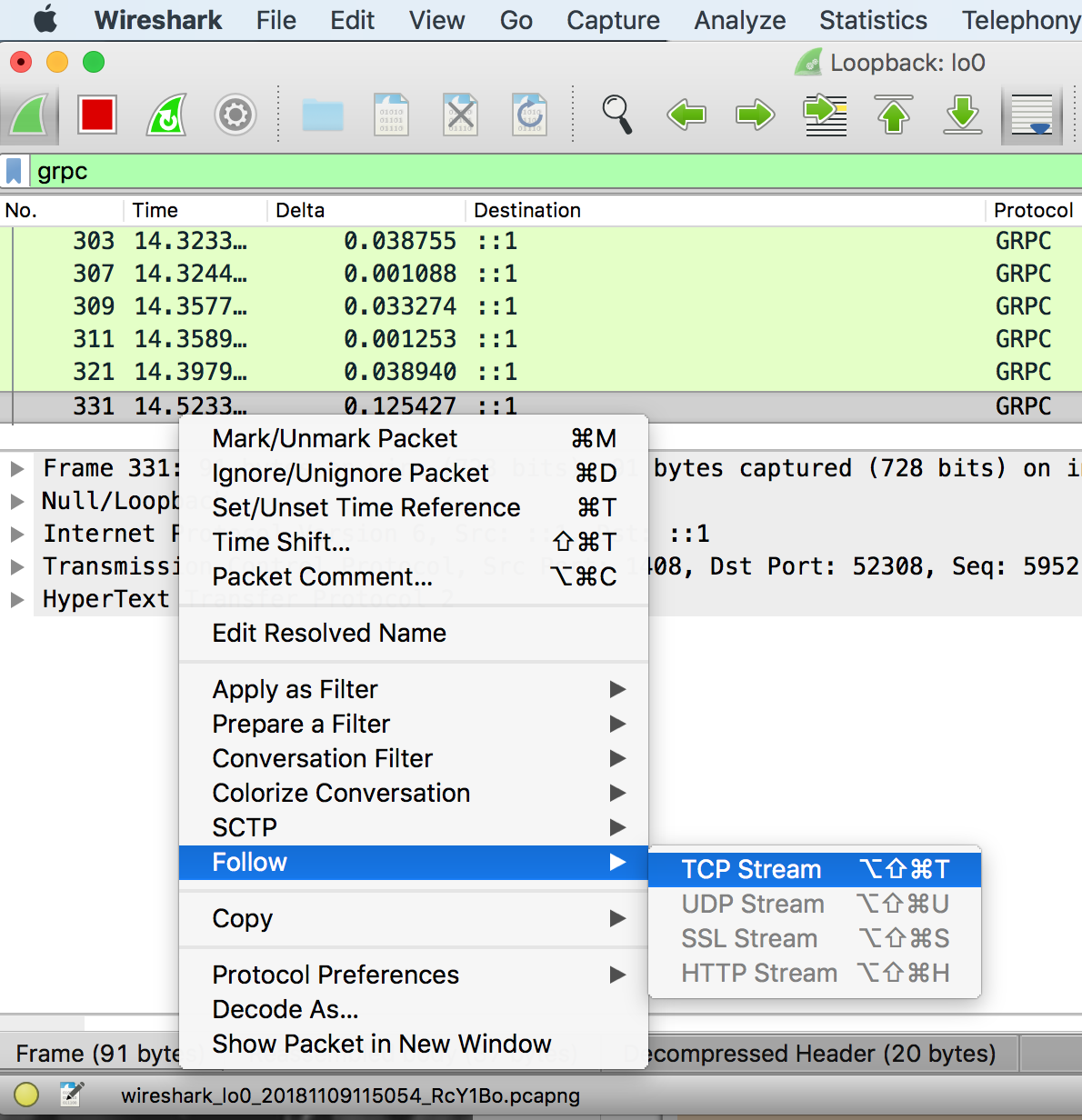This screenshot has height=1120, width=1082.
Task: Sort packets by the Destination column
Action: click(726, 211)
